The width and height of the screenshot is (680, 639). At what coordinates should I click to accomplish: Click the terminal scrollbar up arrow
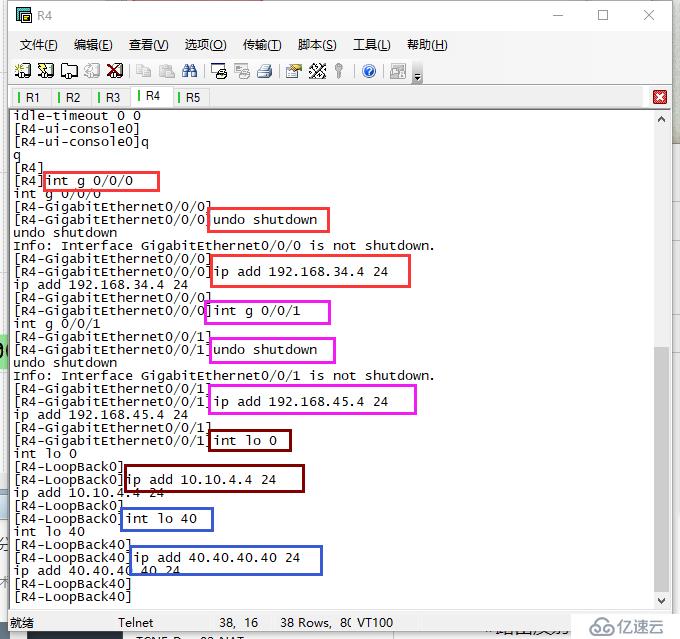(x=661, y=118)
